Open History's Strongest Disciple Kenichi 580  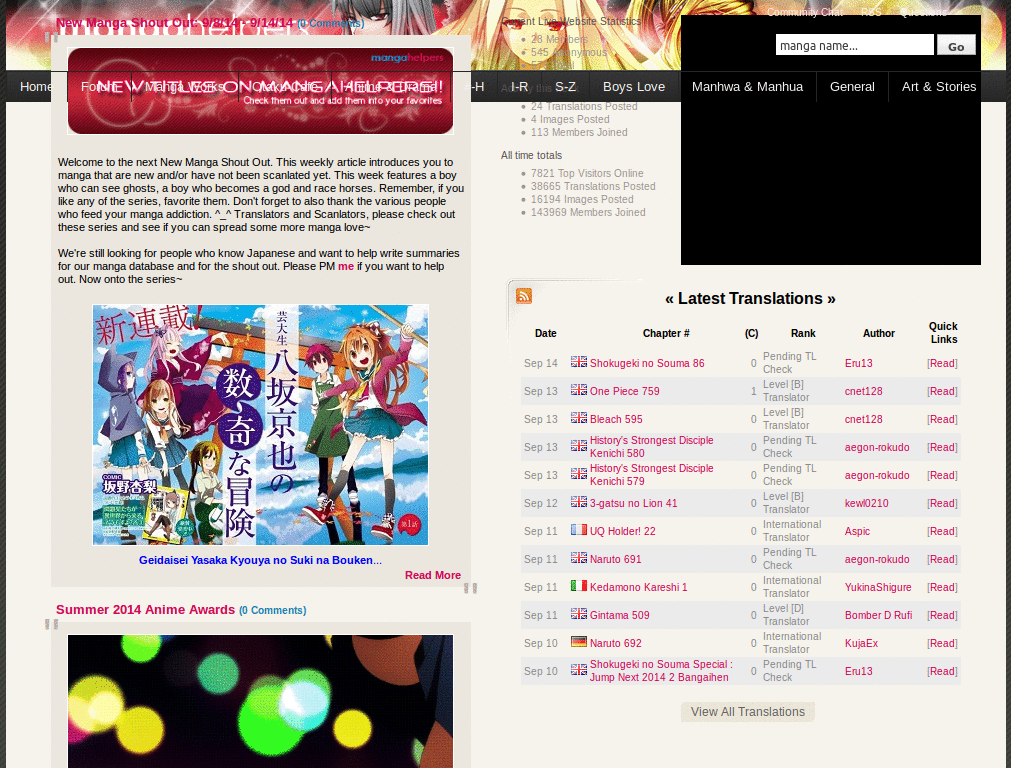(x=651, y=447)
